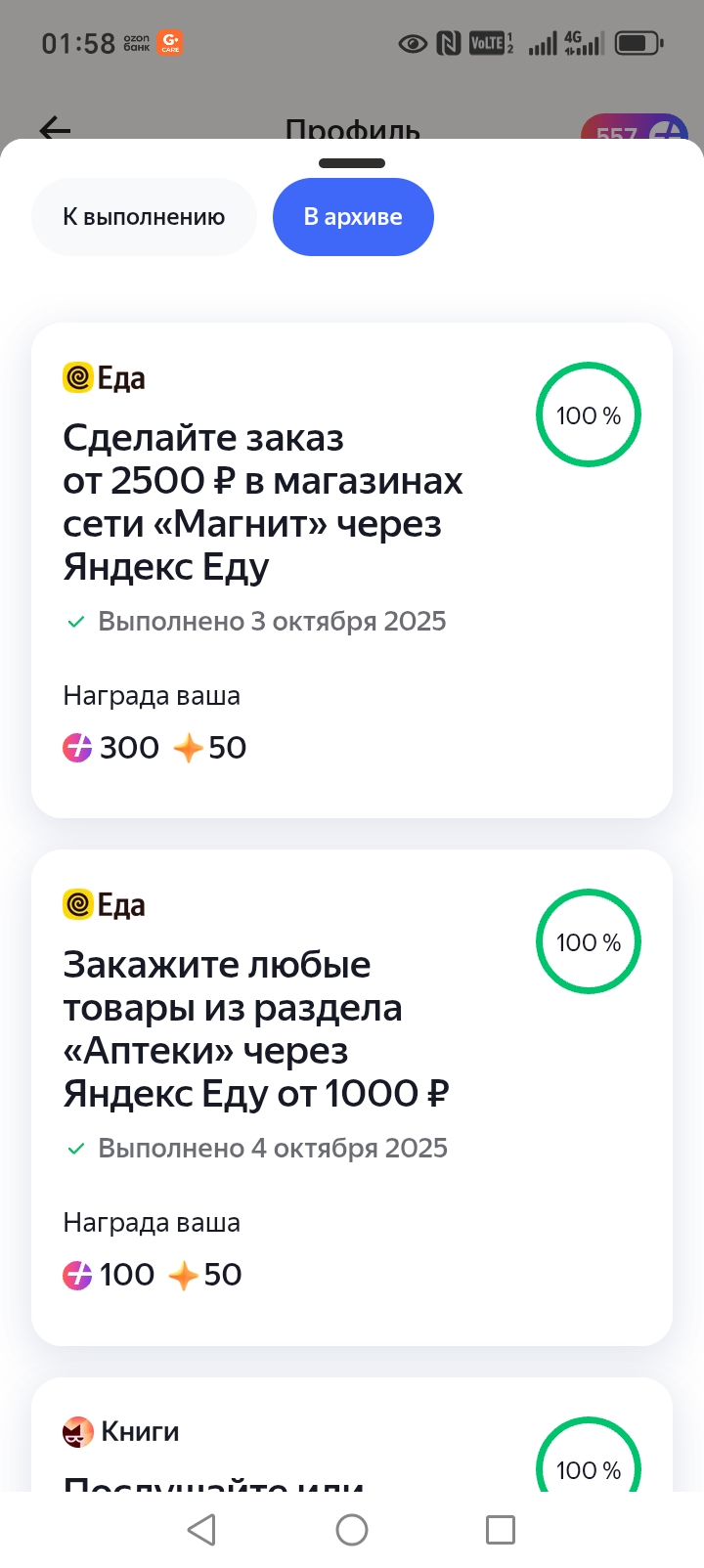Tap the 50 star bonus icon on Магнит card
Screen dimensions: 704x1568
[x=187, y=748]
